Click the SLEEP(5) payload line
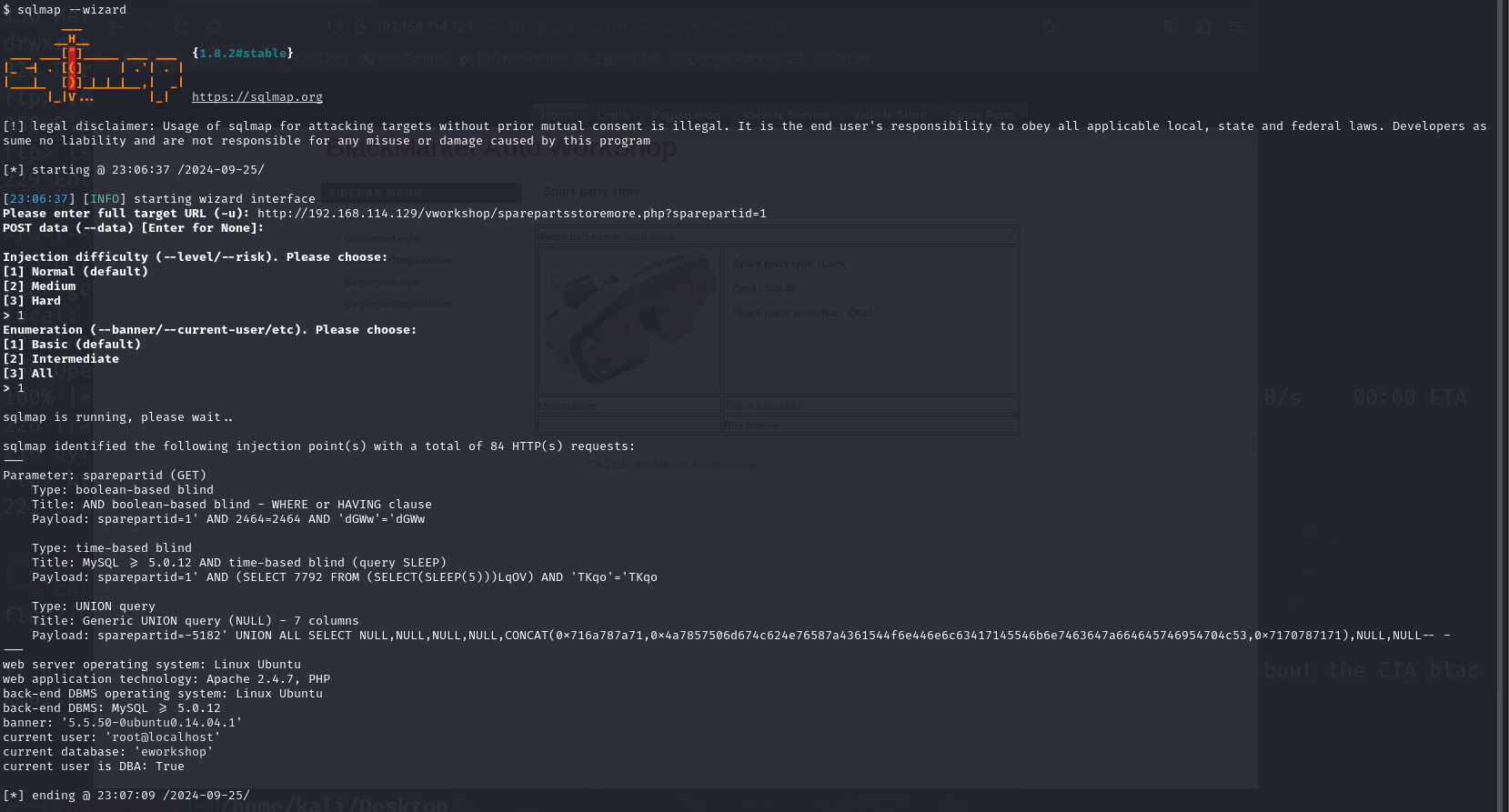1509x812 pixels. click(345, 576)
